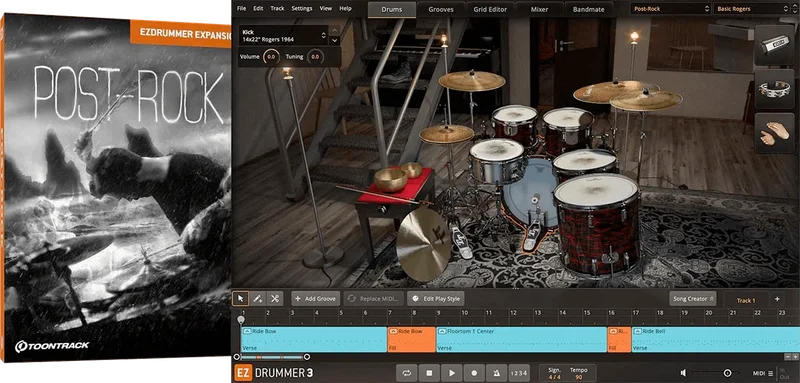This screenshot has width=800, height=383.
Task: Click bar 9 on the timeline ruler
Action: coord(439,313)
